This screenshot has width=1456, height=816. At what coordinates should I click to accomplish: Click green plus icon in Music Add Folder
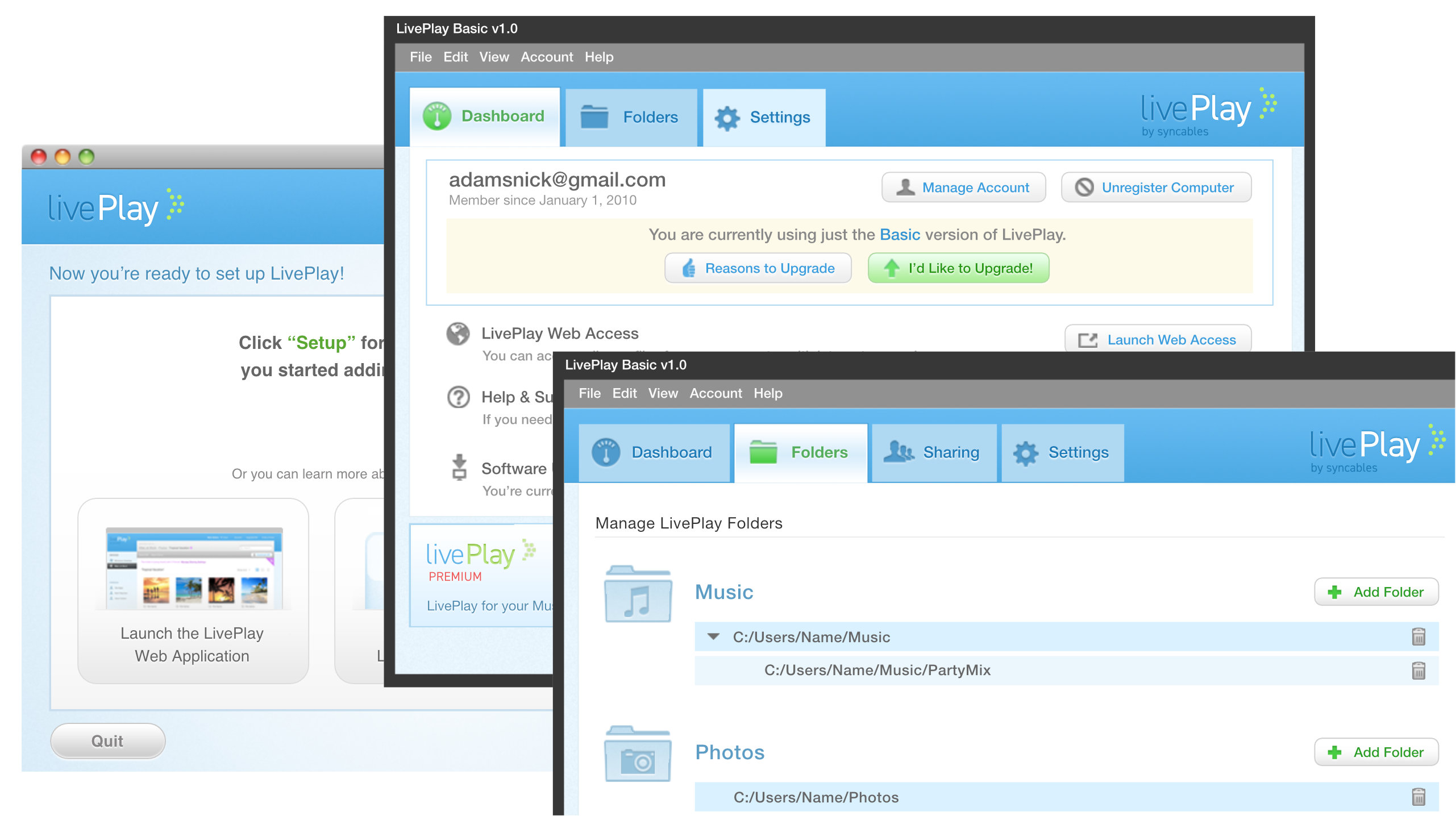1334,592
